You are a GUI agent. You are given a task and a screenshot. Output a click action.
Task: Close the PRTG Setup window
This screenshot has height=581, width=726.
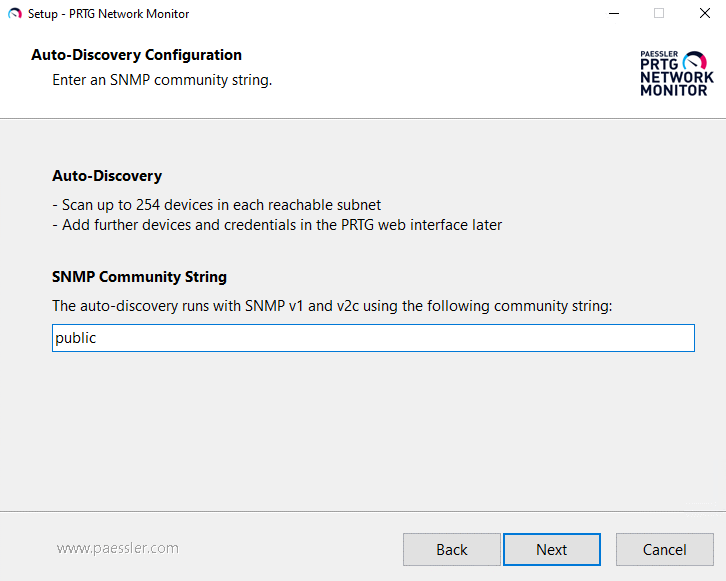[703, 14]
